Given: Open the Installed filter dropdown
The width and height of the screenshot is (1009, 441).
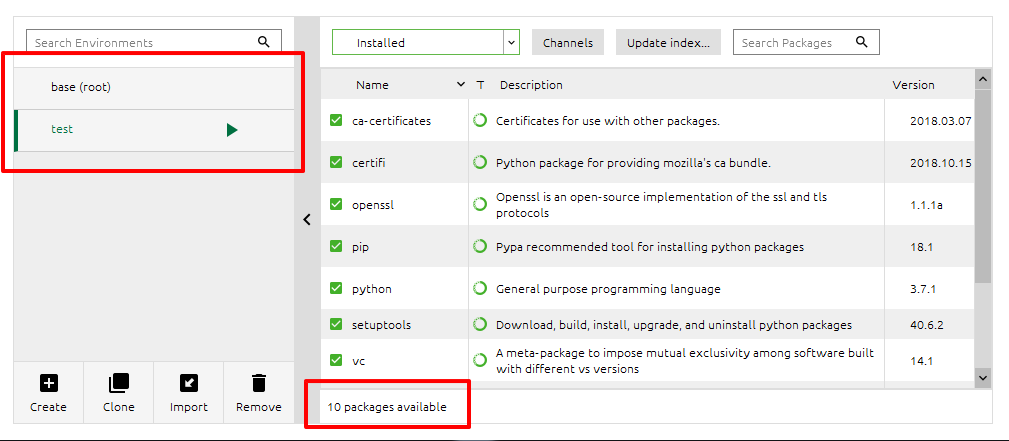Looking at the screenshot, I should click(425, 42).
